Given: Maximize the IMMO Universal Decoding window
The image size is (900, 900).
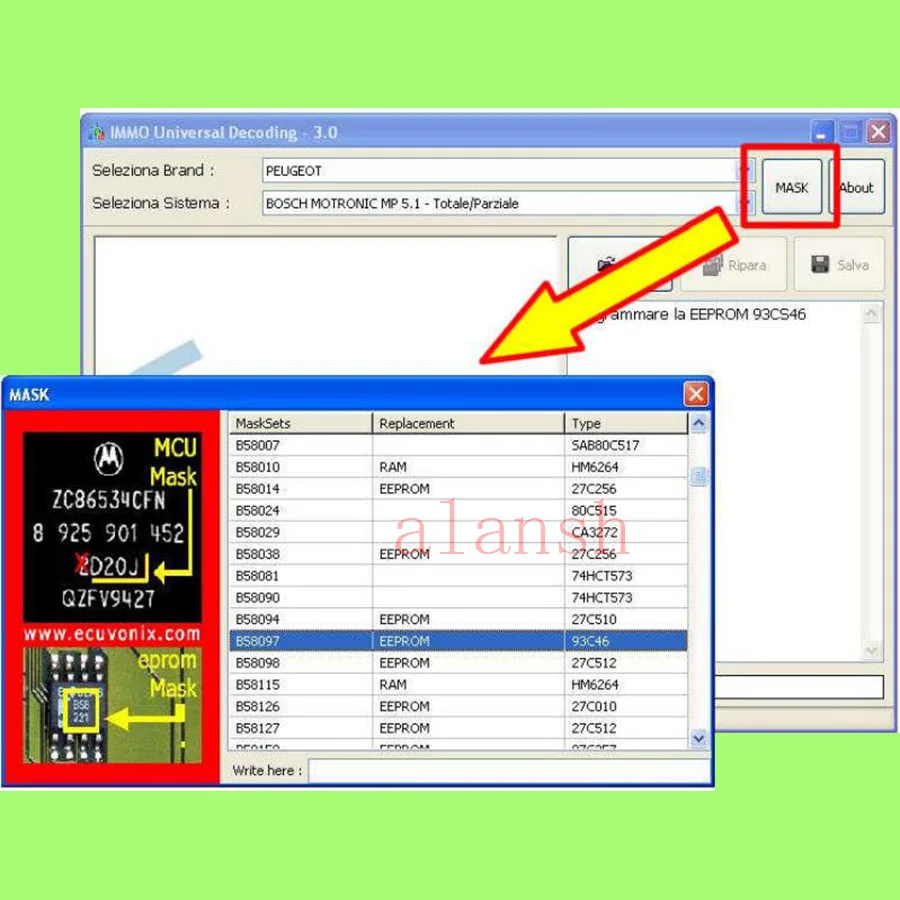Looking at the screenshot, I should pyautogui.click(x=850, y=132).
